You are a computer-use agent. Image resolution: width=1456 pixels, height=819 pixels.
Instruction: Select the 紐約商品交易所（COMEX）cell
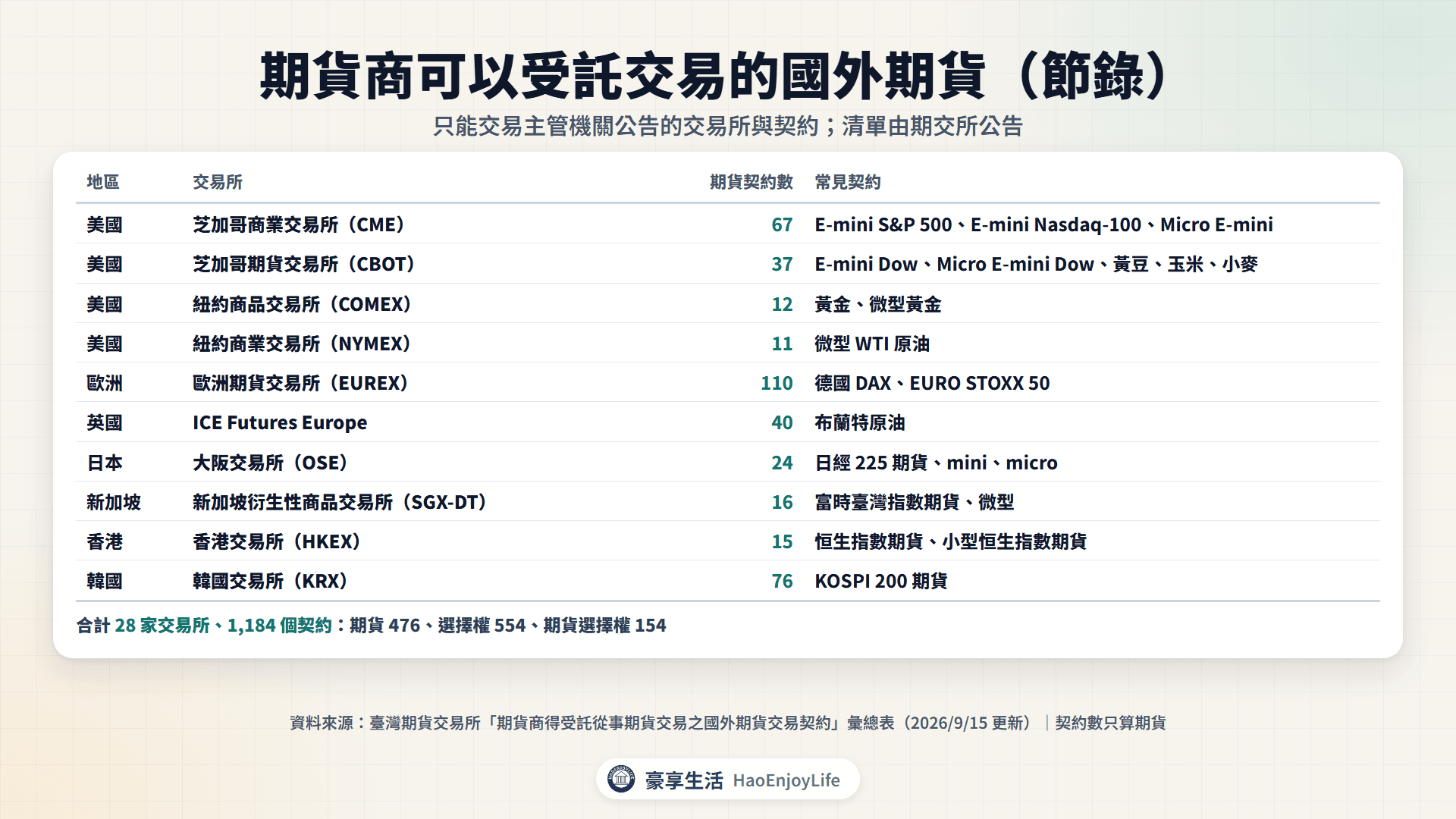click(x=304, y=304)
